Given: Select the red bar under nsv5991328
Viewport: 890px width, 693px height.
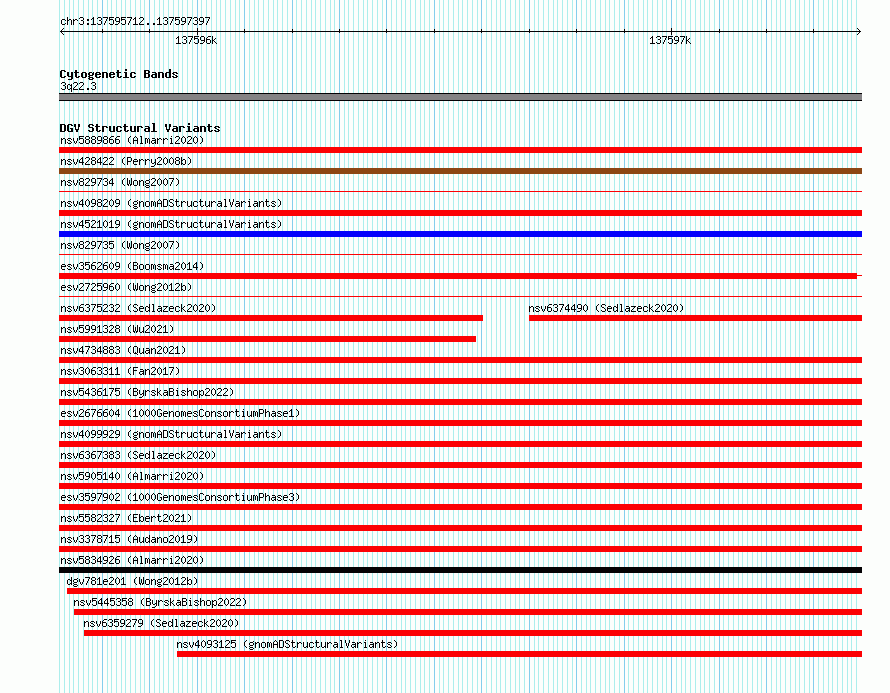Looking at the screenshot, I should 267,339.
